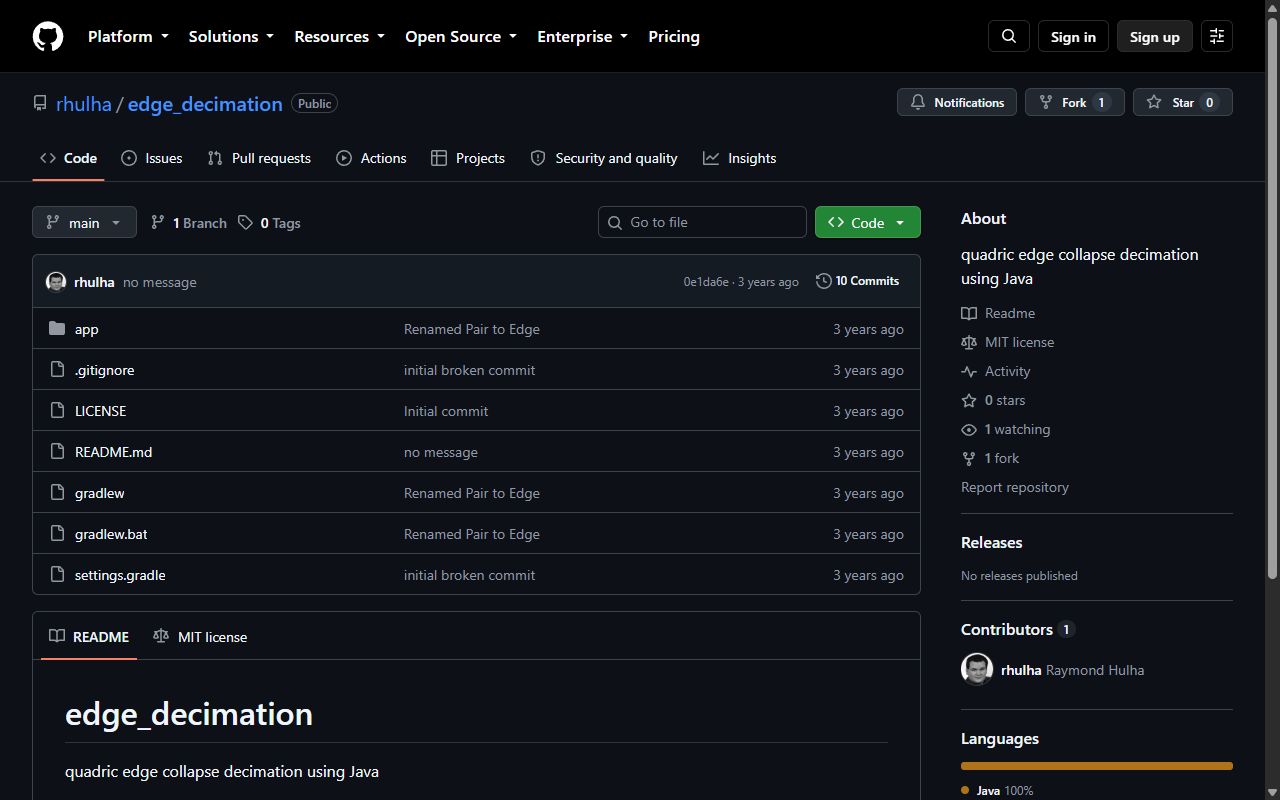Click the file icon beside gradlew
The height and width of the screenshot is (800, 1280).
pos(57,493)
